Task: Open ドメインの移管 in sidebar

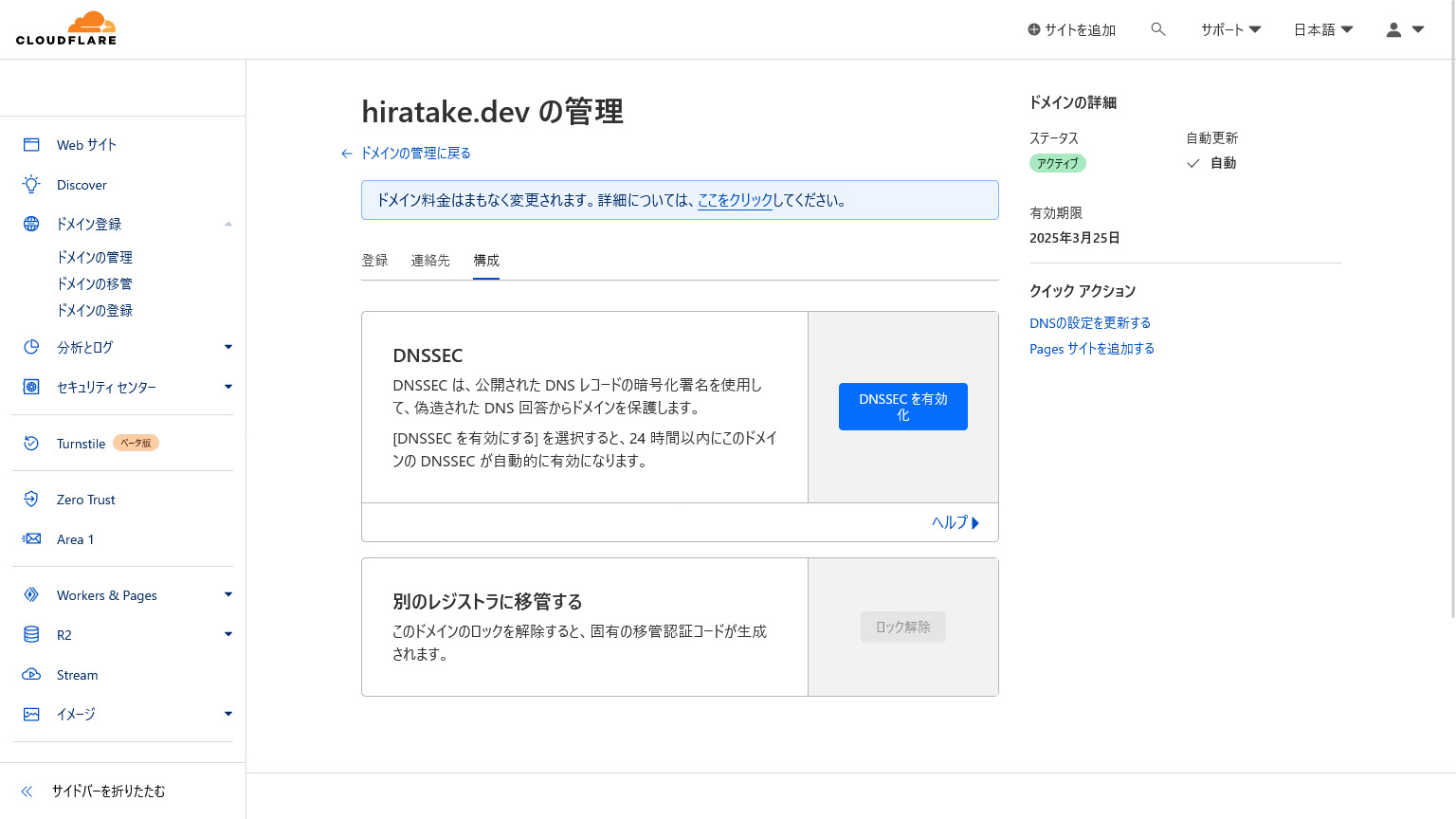Action: pyautogui.click(x=95, y=283)
